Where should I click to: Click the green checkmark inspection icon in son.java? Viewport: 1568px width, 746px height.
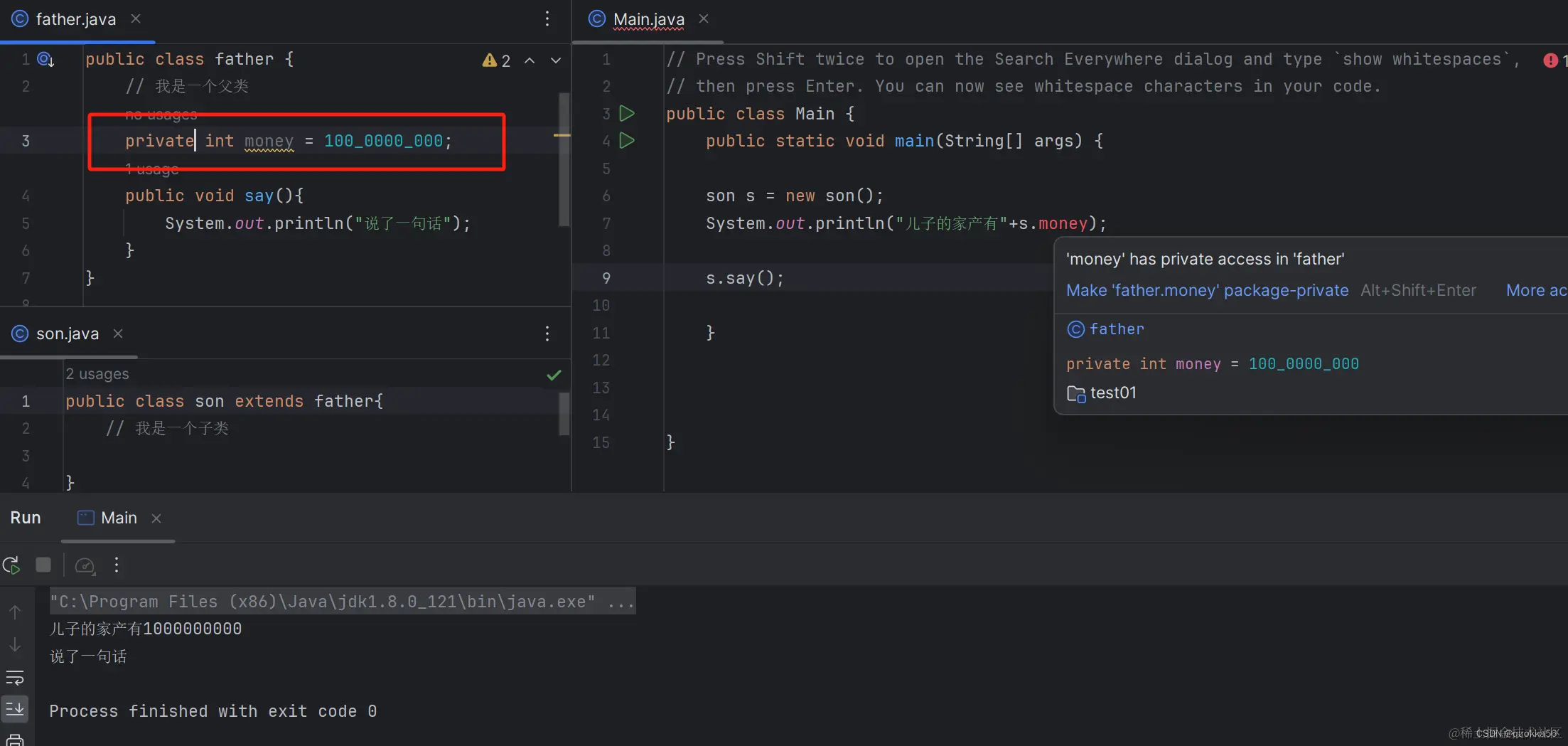tap(554, 375)
